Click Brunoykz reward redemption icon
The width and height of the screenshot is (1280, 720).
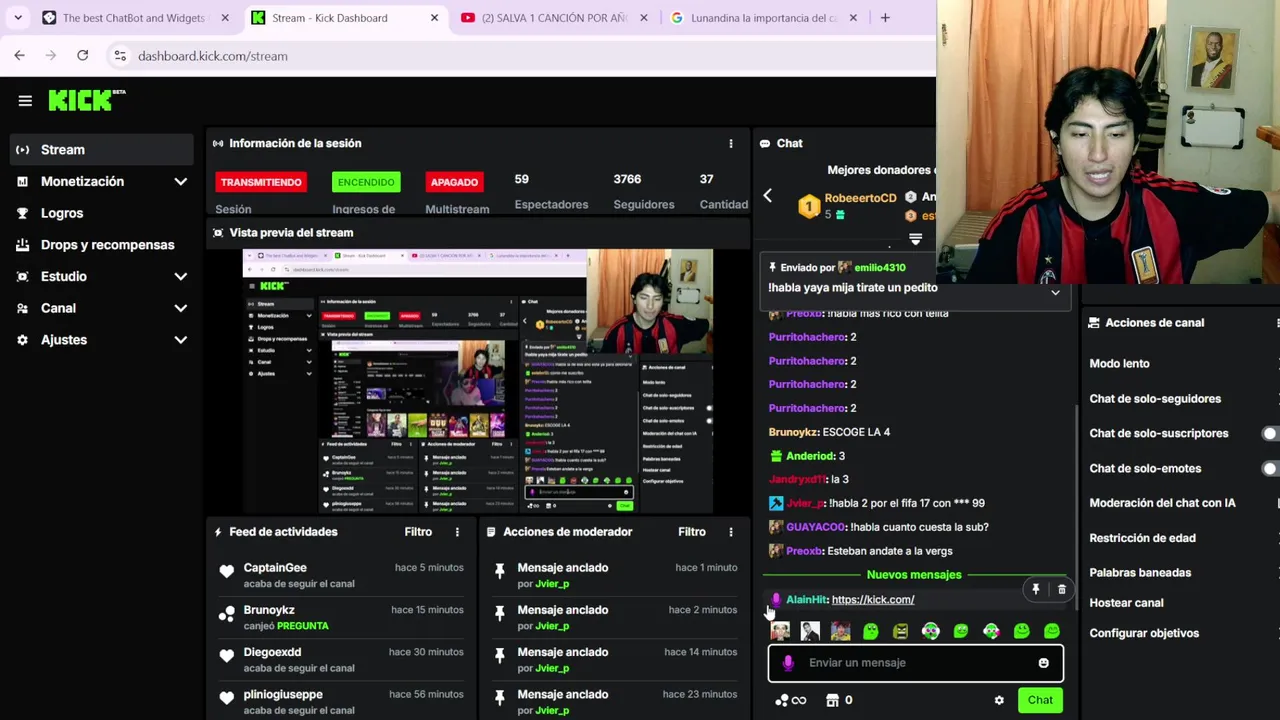[227, 614]
